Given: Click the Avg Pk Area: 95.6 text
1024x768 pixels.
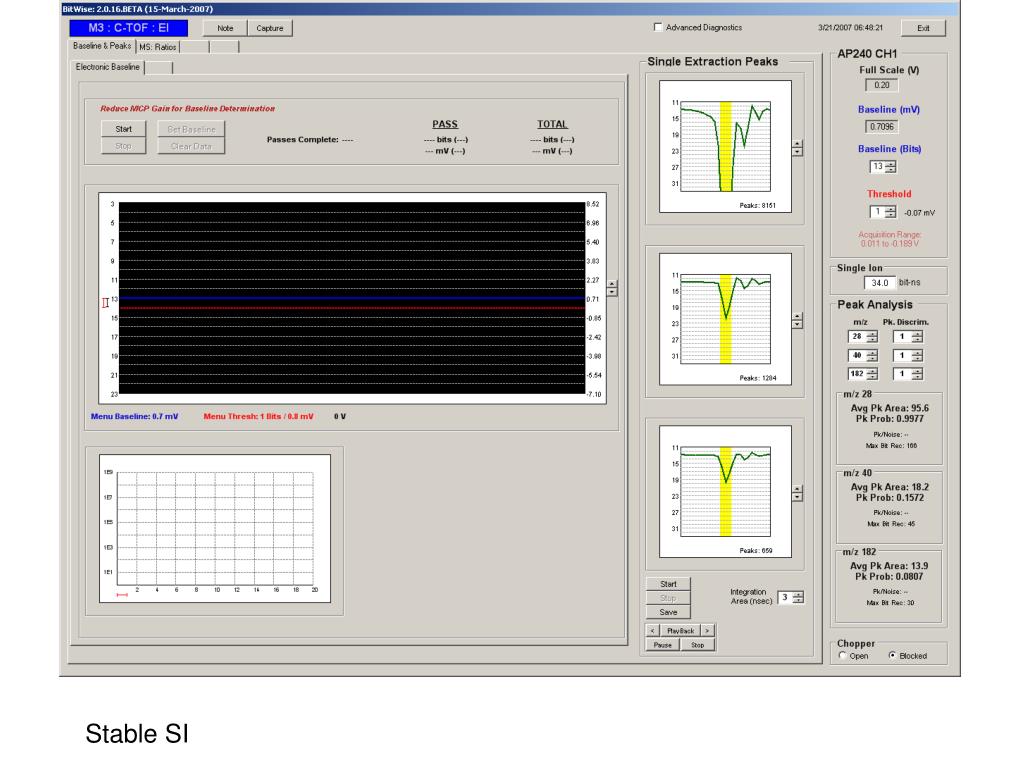Looking at the screenshot, I should point(889,408).
